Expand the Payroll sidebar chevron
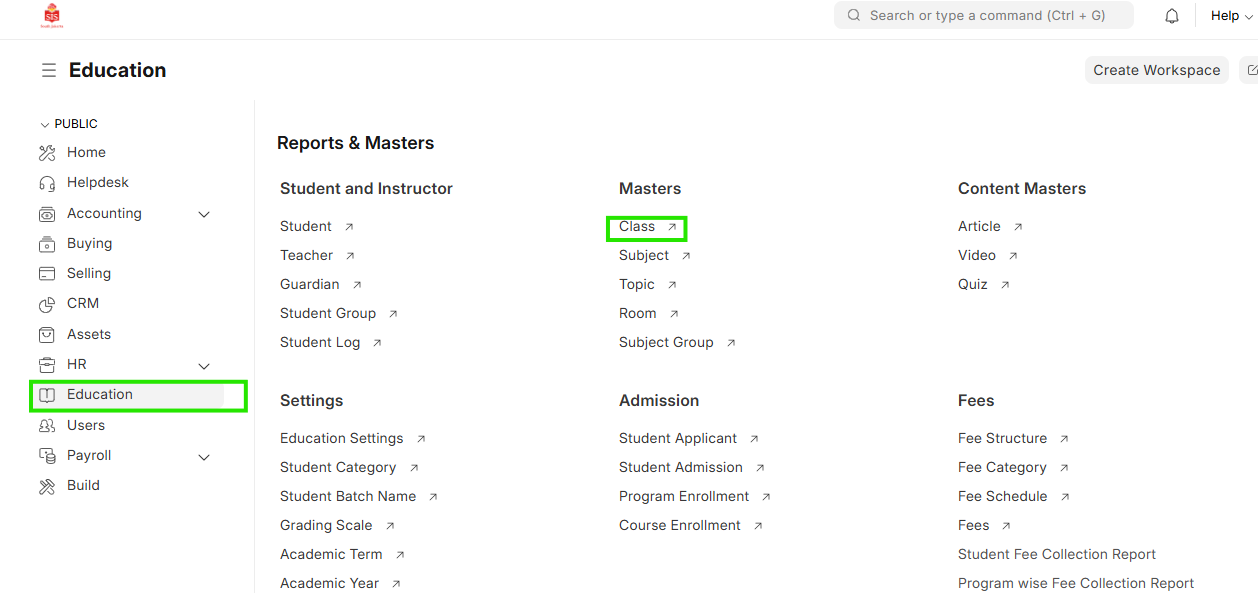 pyautogui.click(x=204, y=457)
